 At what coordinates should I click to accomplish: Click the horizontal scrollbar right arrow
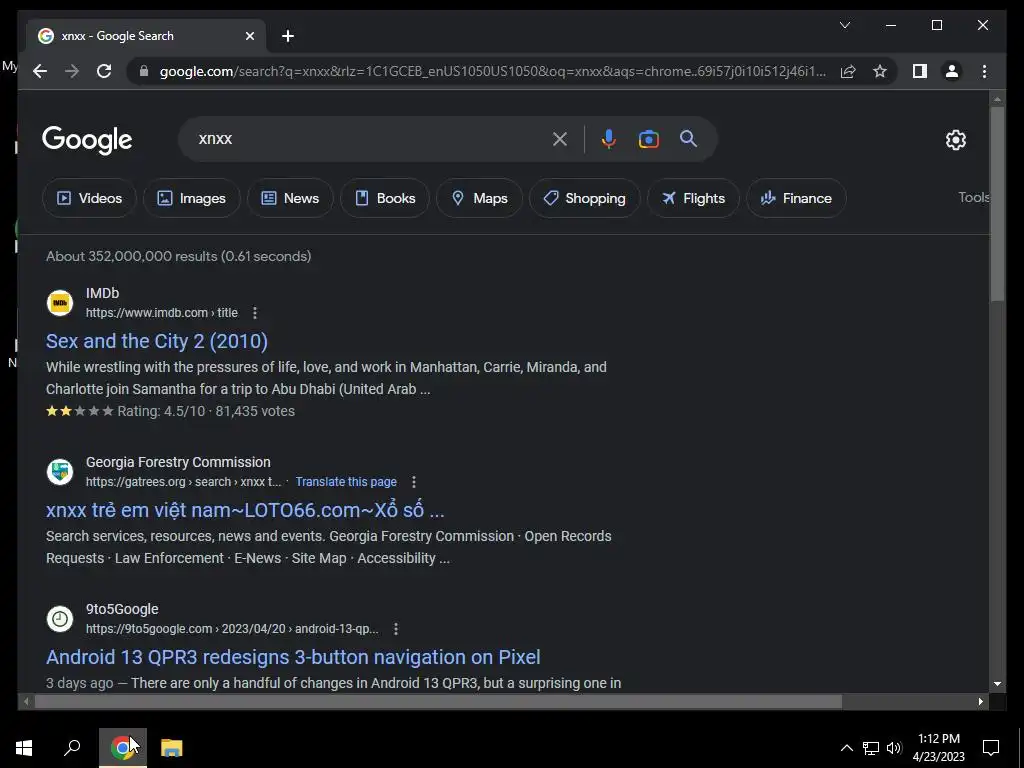pyautogui.click(x=981, y=701)
